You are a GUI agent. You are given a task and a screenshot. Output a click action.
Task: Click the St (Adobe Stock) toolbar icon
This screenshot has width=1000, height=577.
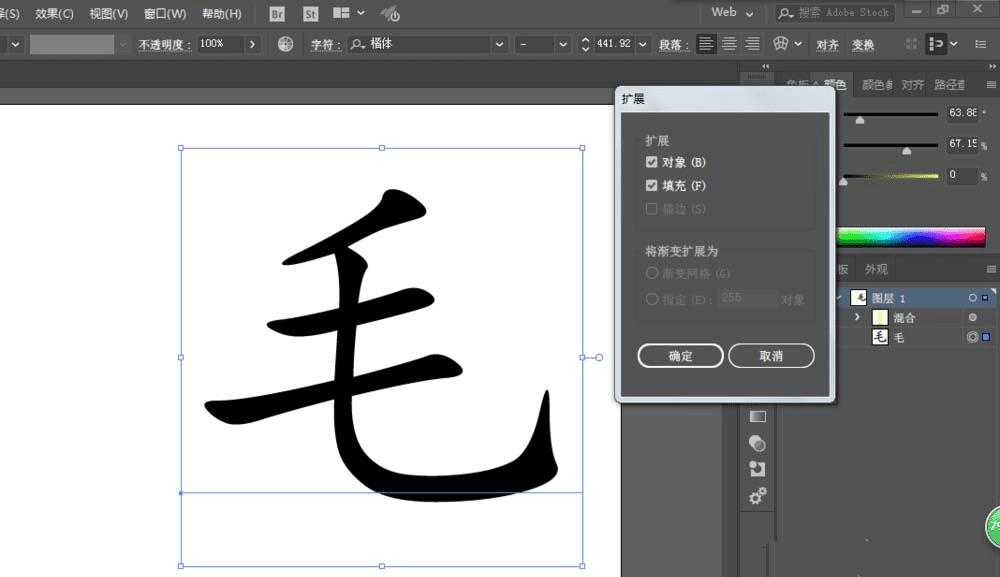[x=311, y=14]
